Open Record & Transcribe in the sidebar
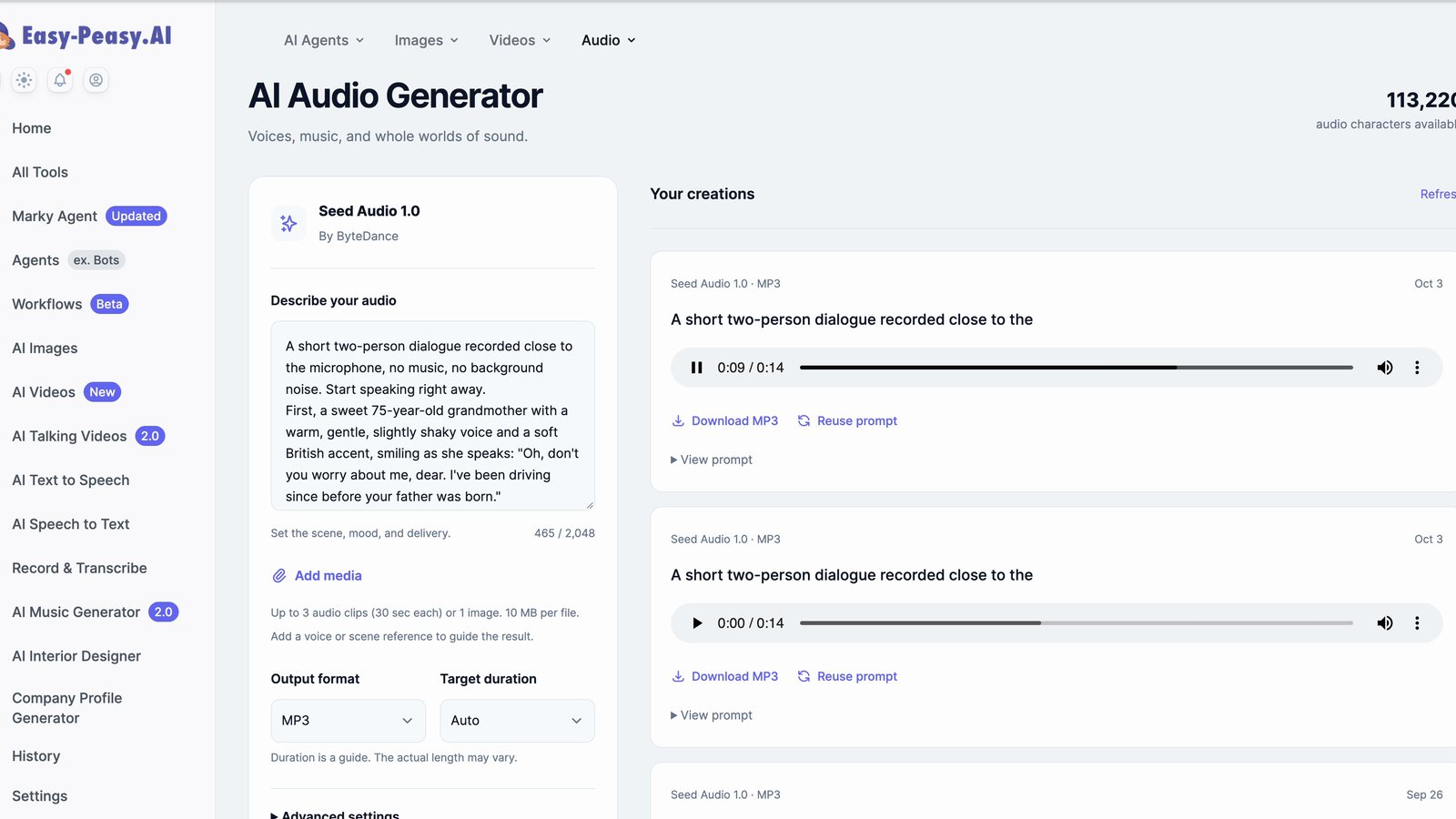 [79, 568]
